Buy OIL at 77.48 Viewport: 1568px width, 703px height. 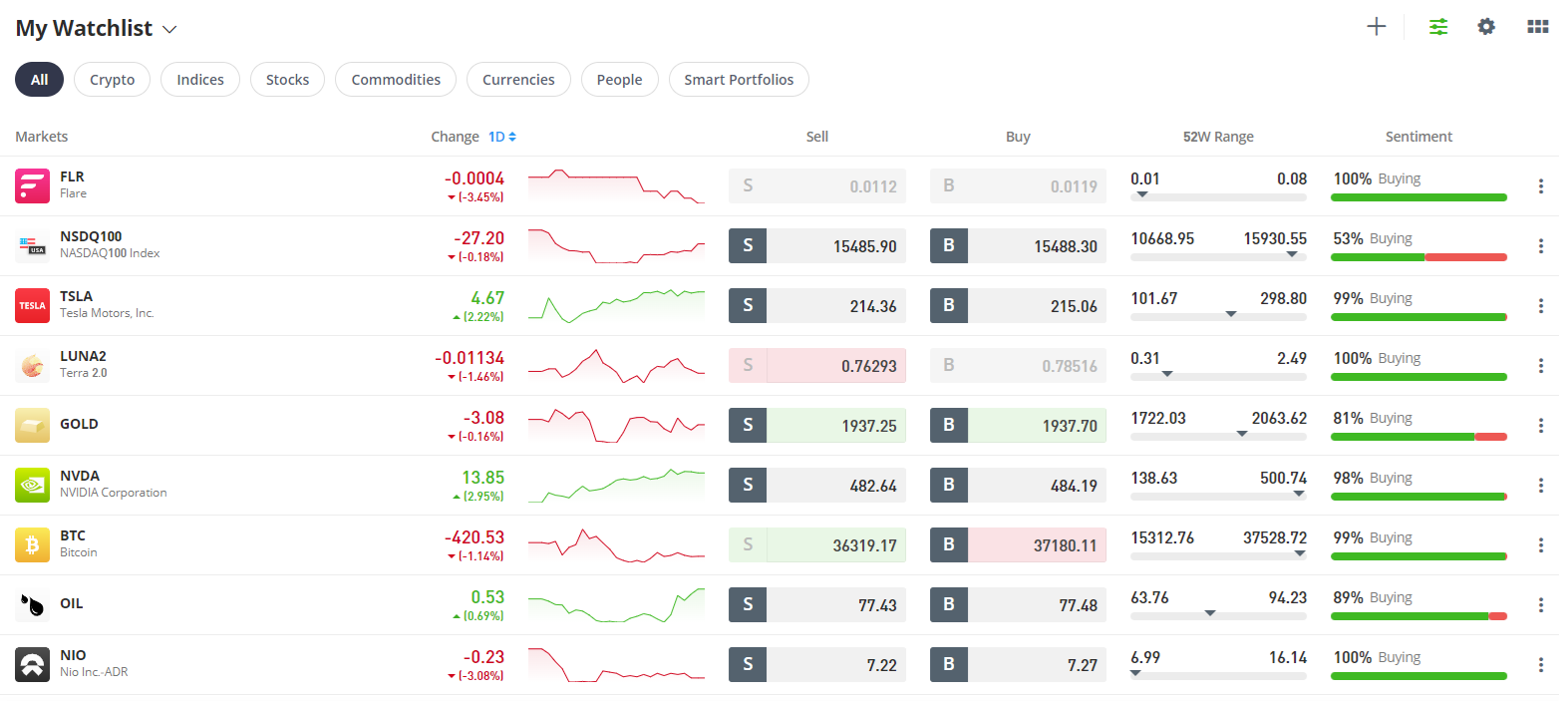[x=1018, y=604]
